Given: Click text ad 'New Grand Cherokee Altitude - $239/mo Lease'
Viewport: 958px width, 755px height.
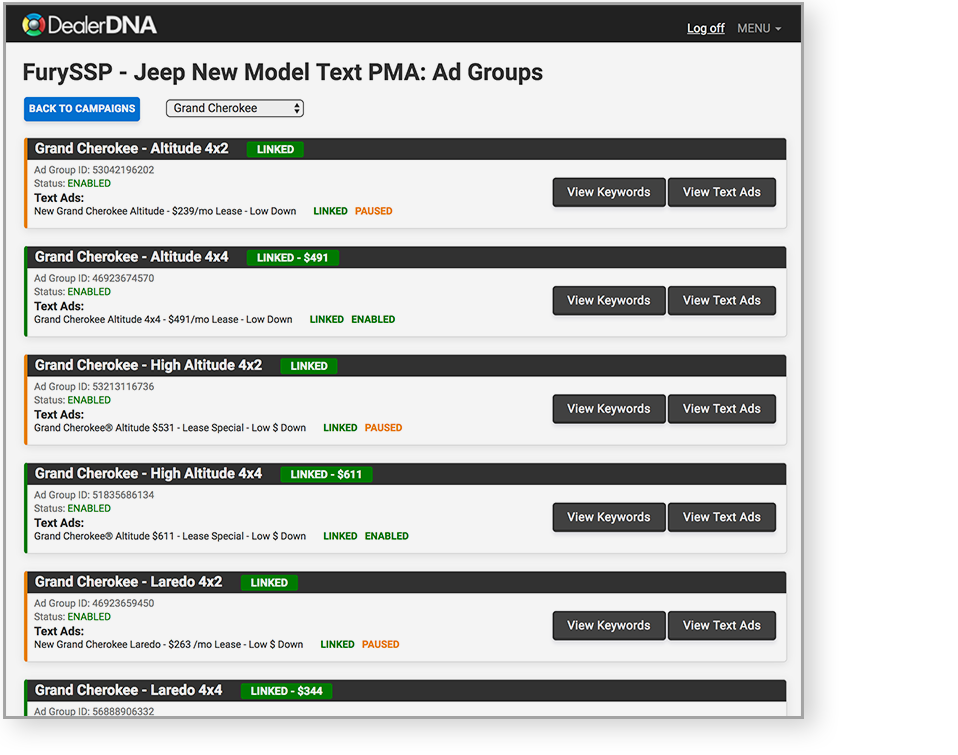Looking at the screenshot, I should point(165,211).
